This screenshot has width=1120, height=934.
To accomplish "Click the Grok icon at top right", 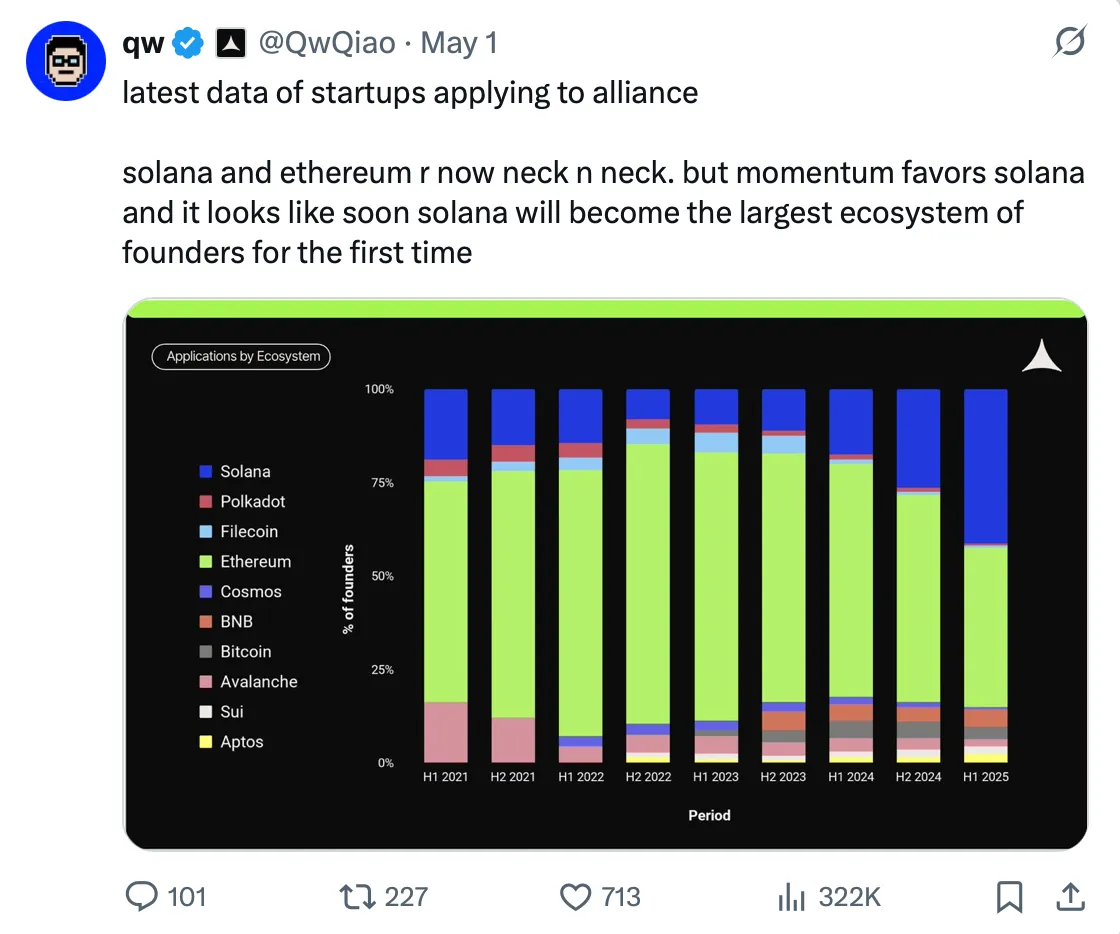I will (1070, 42).
